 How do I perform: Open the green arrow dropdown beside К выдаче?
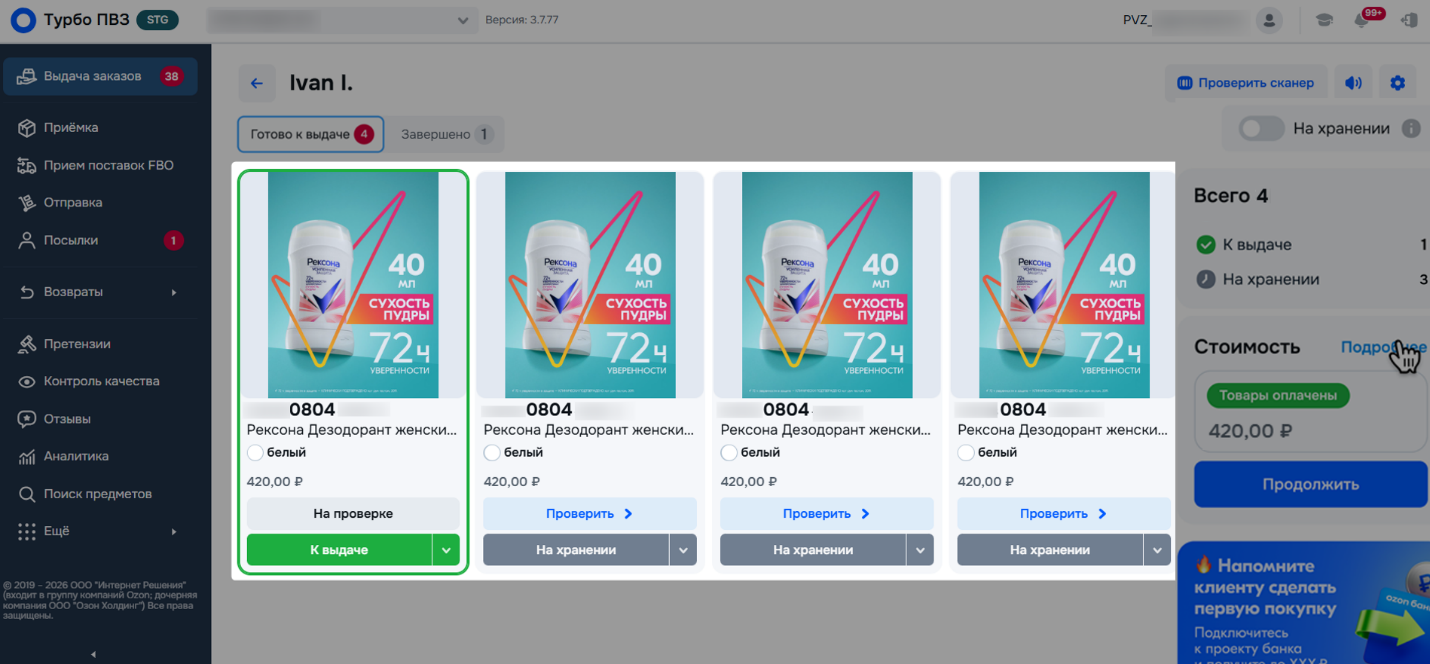[446, 550]
